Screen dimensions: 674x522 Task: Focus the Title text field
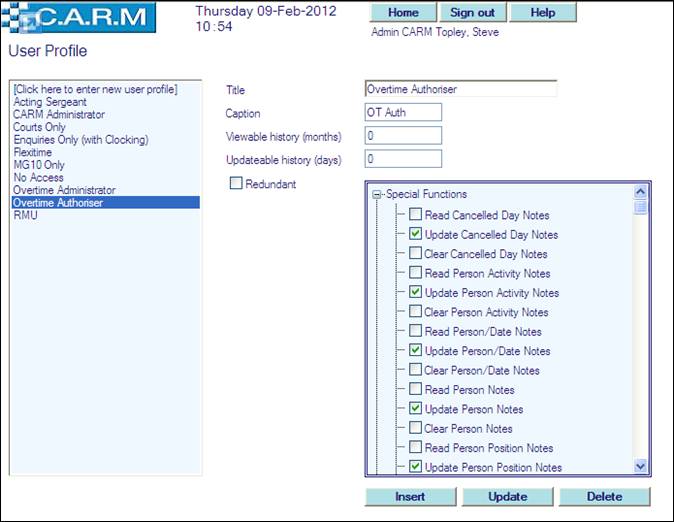461,89
